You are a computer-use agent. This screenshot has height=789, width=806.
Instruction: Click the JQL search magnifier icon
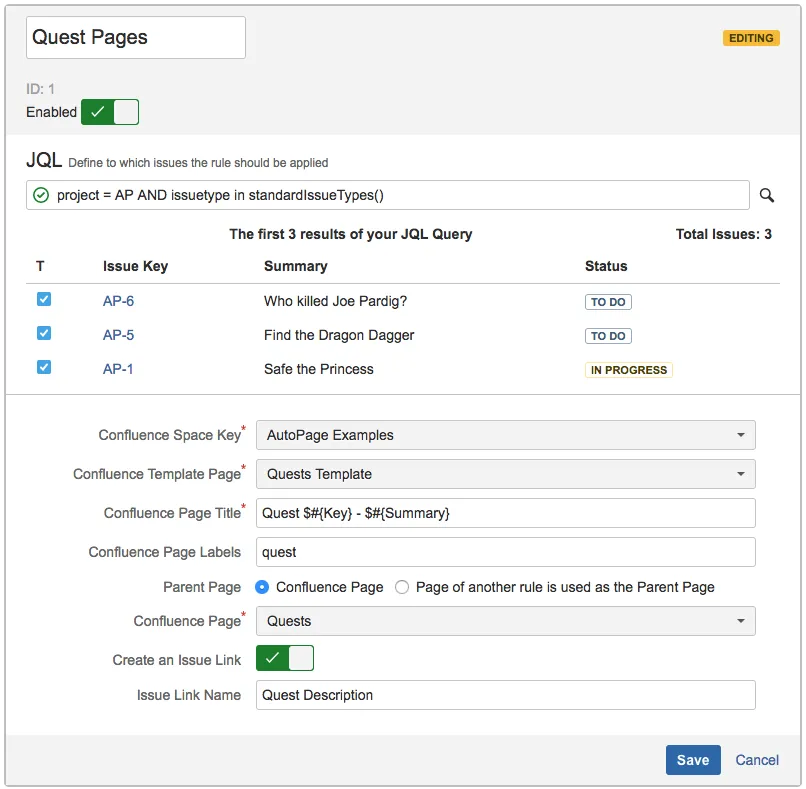tap(767, 195)
